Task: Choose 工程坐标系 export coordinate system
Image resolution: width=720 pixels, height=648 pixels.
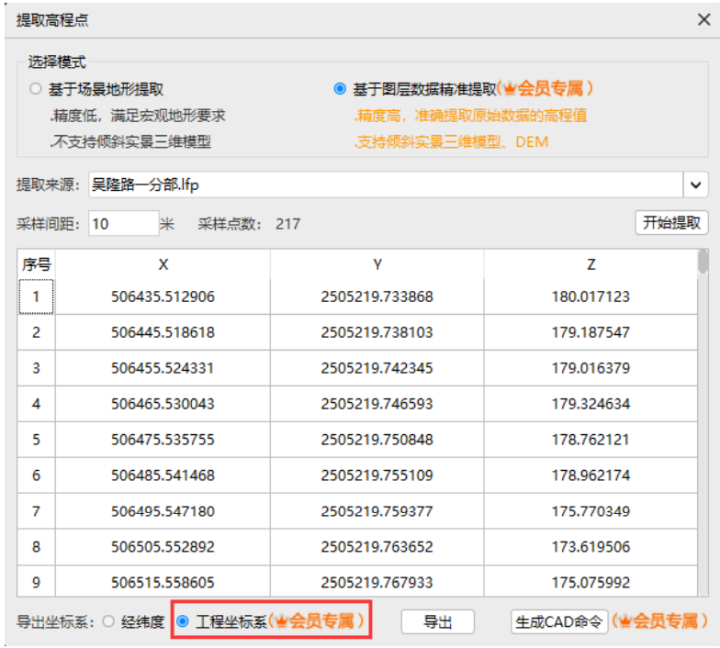Action: point(183,621)
